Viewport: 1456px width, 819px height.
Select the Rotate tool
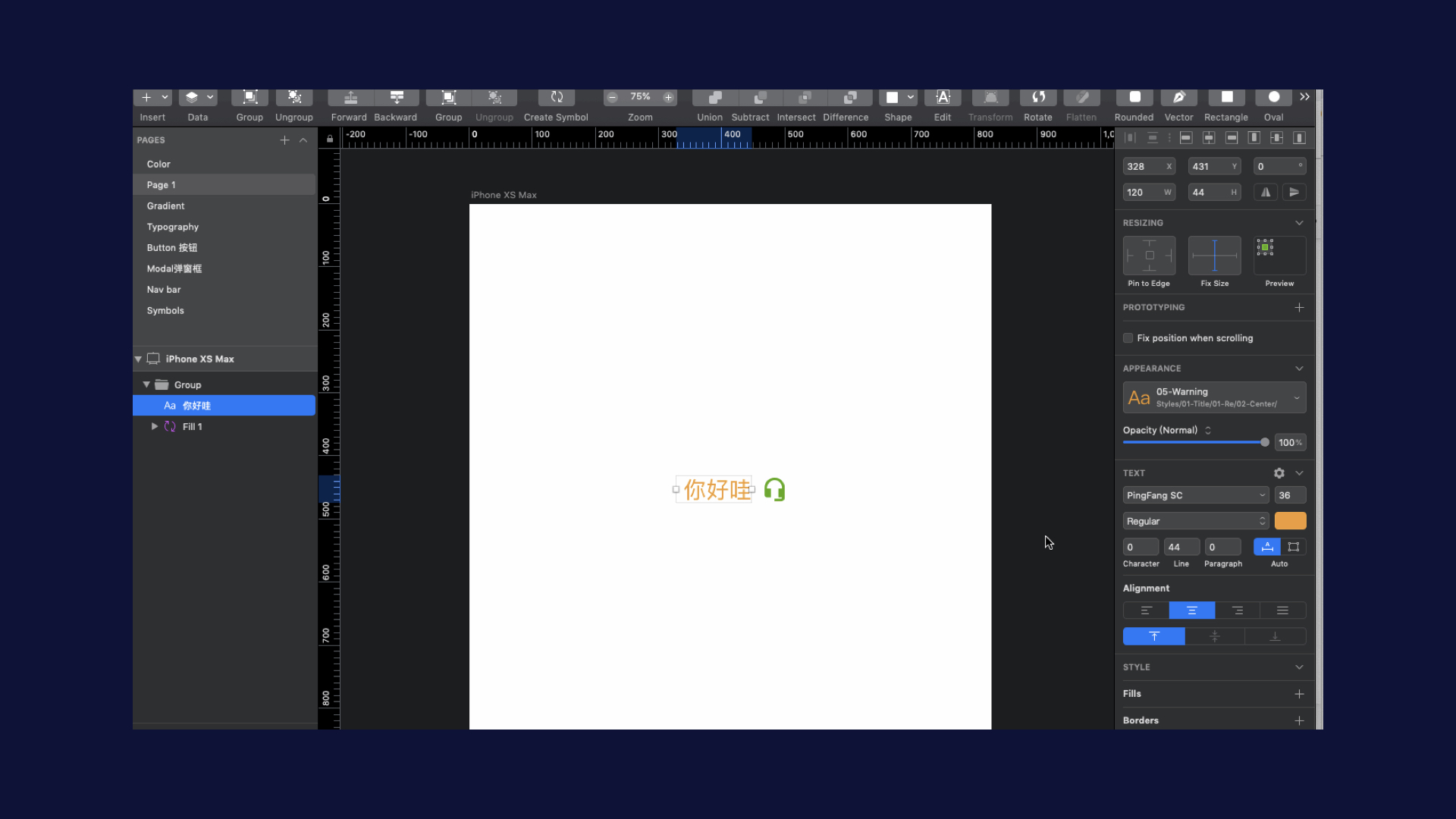coord(1038,98)
